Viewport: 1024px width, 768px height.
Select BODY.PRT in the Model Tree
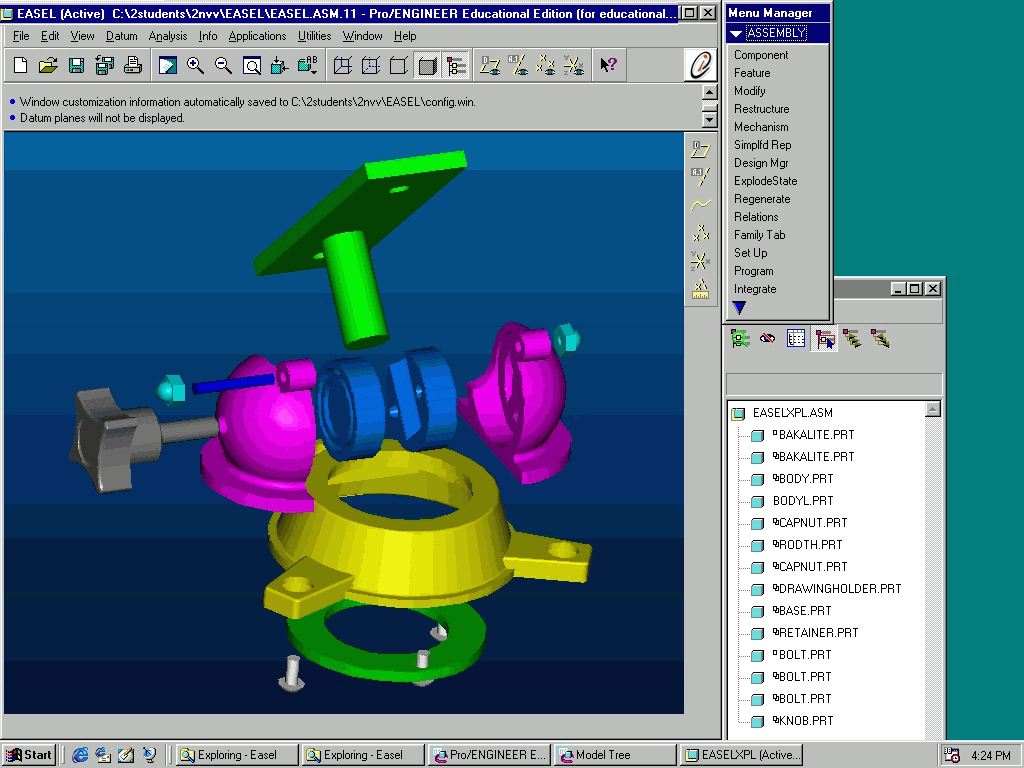(803, 479)
